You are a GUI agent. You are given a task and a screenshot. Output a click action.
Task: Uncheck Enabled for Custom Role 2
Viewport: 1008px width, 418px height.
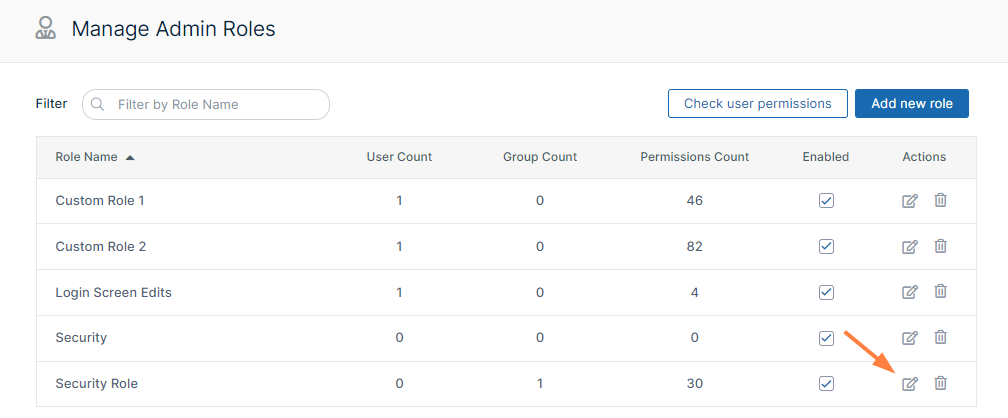(826, 246)
